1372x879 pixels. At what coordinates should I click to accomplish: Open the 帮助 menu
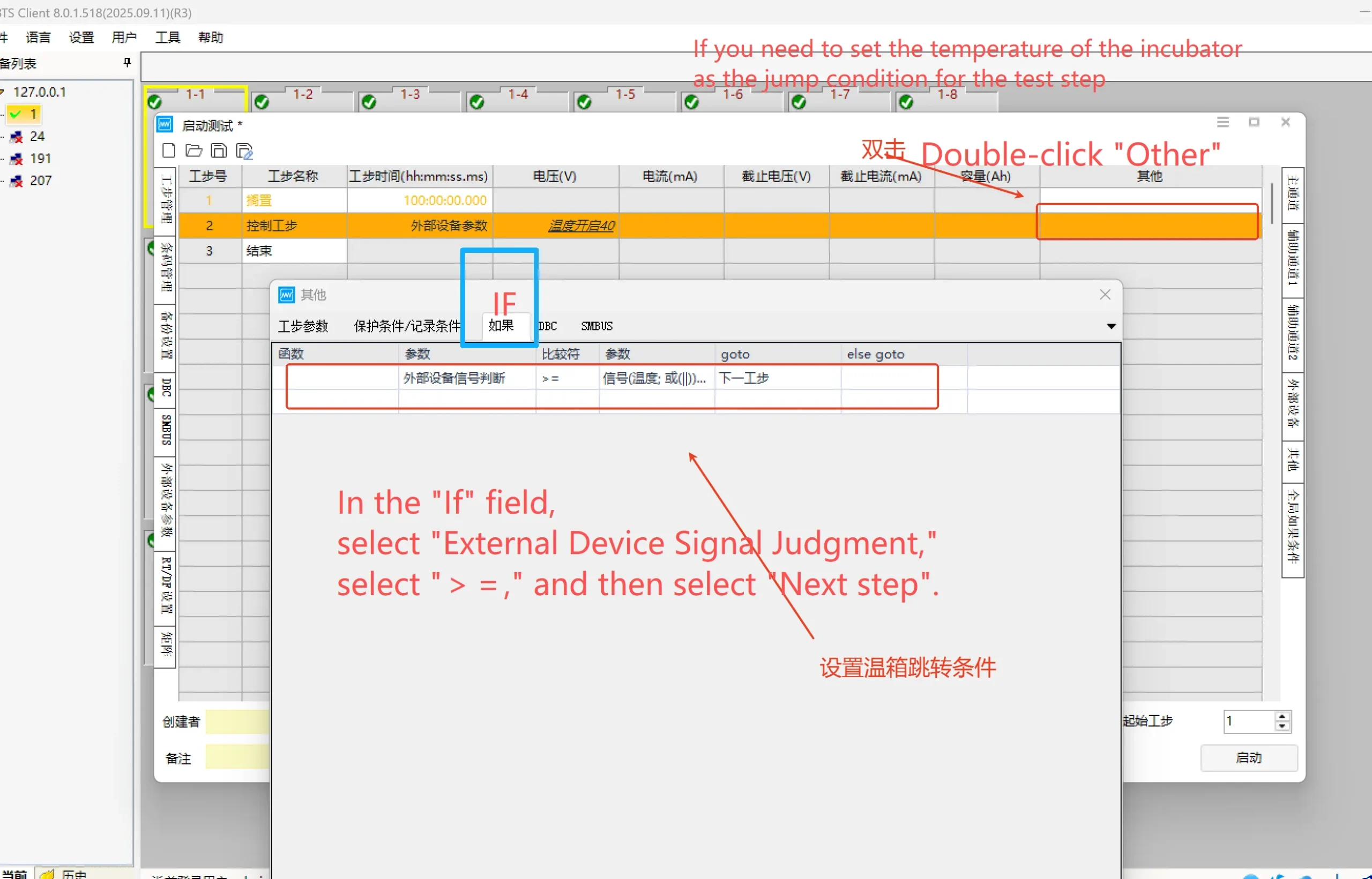click(210, 37)
